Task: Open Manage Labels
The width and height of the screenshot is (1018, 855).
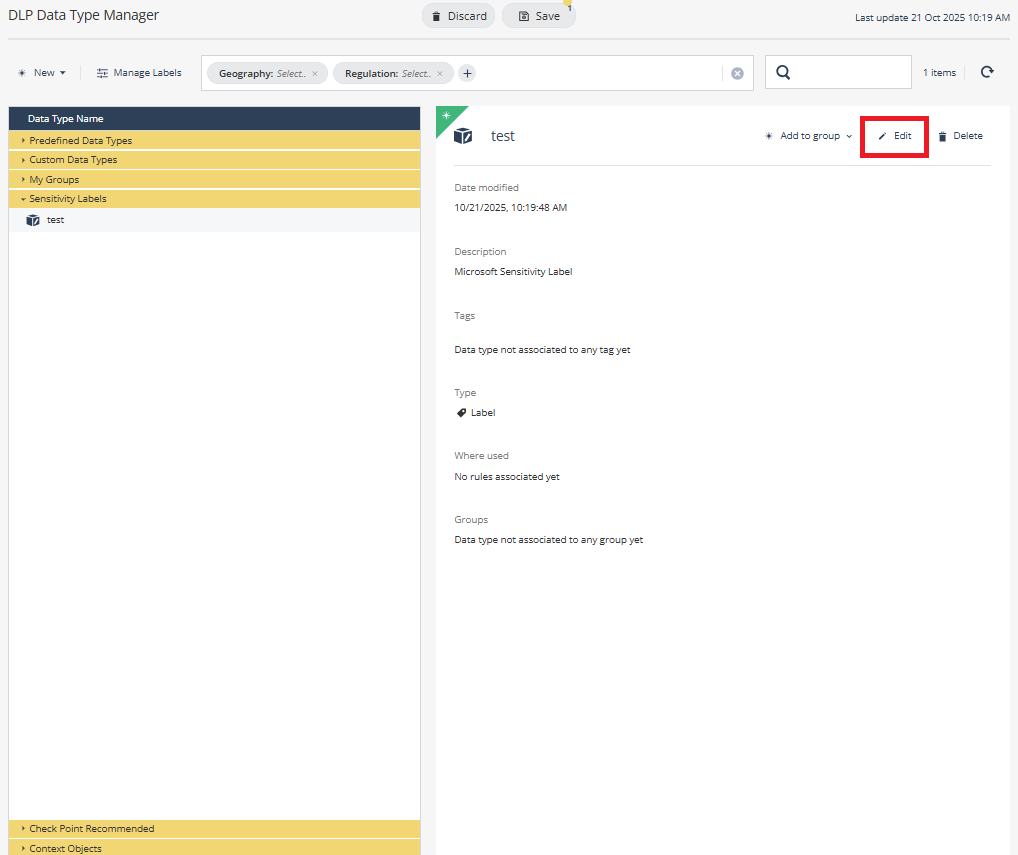Action: (139, 73)
